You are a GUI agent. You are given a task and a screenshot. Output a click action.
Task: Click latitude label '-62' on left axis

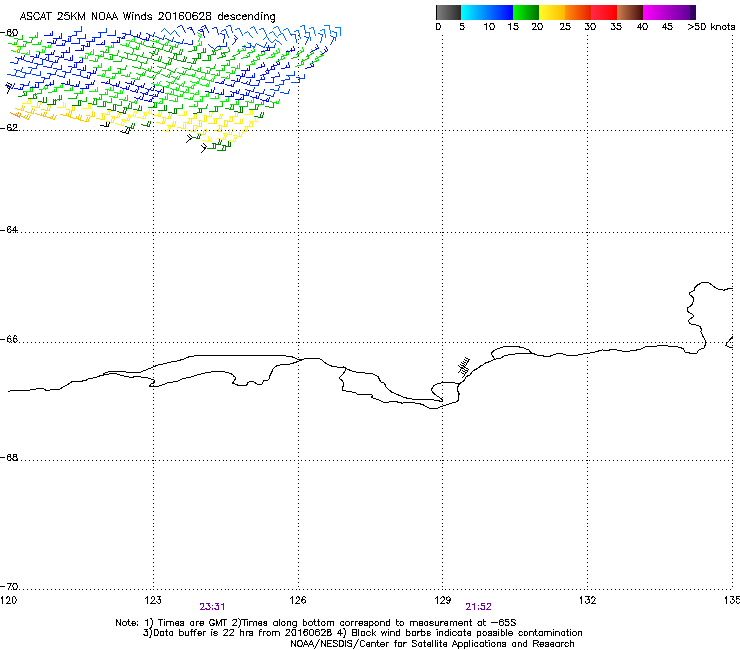click(9, 128)
